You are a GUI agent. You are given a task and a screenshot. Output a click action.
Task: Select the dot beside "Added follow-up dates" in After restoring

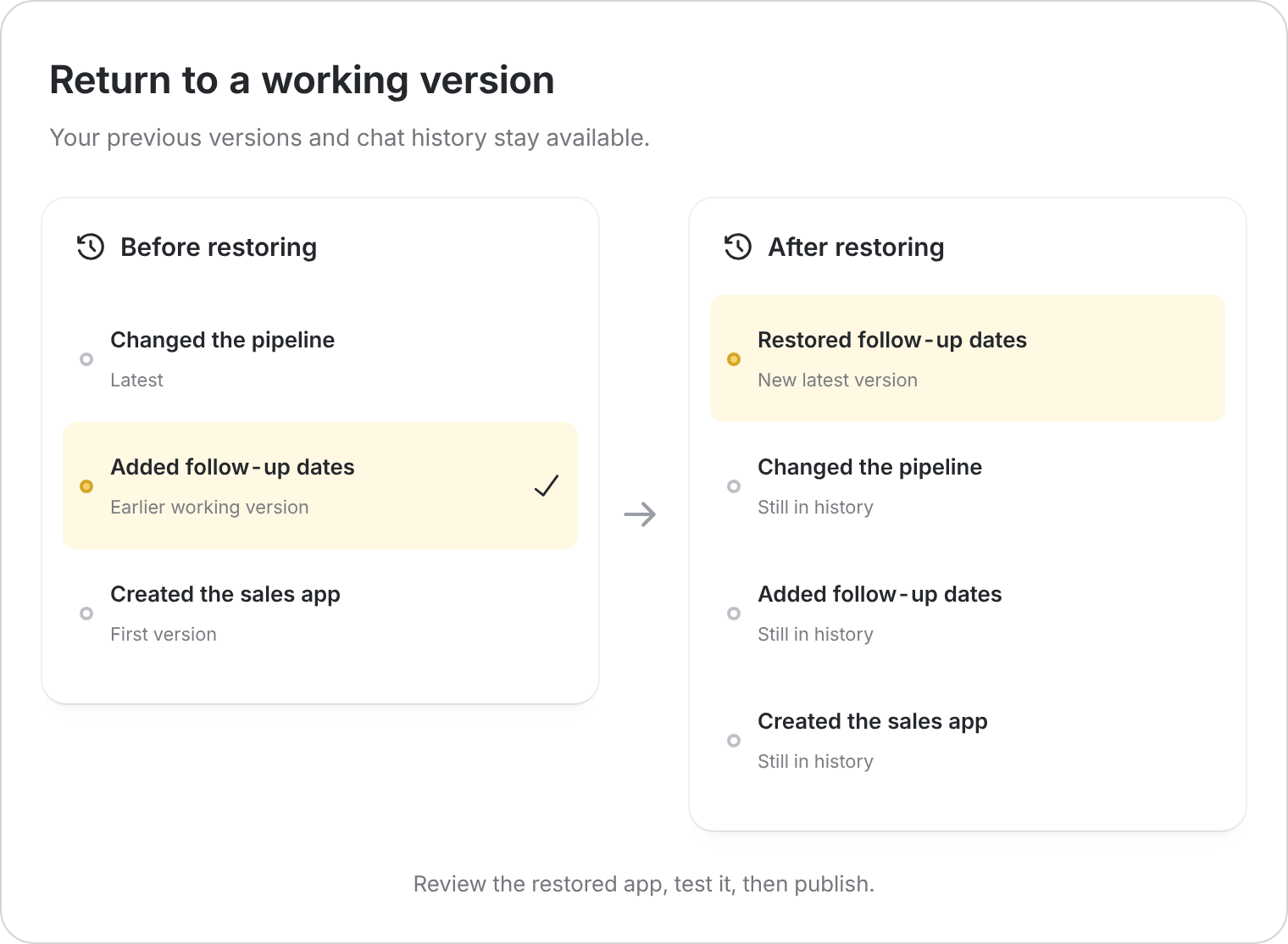point(734,614)
